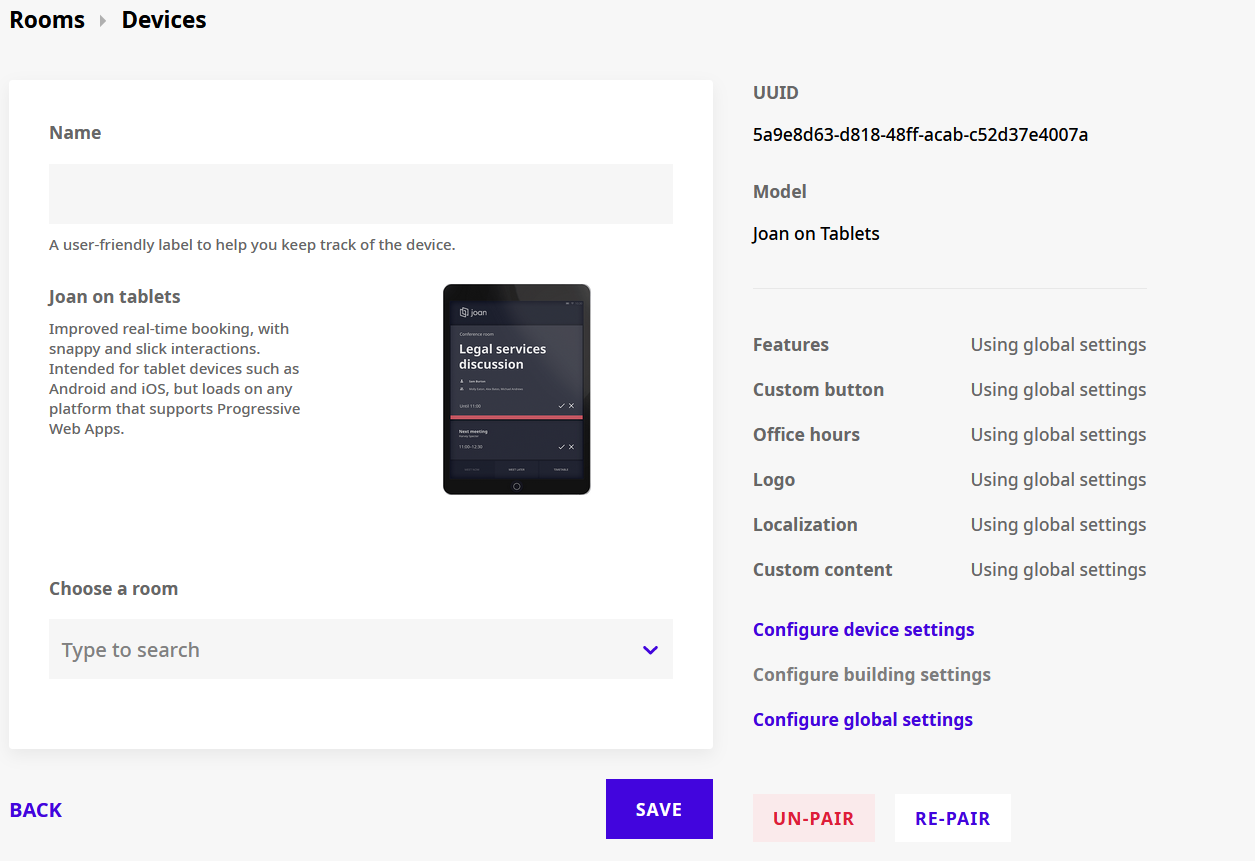
Task: Click the Features settings row
Action: (949, 345)
